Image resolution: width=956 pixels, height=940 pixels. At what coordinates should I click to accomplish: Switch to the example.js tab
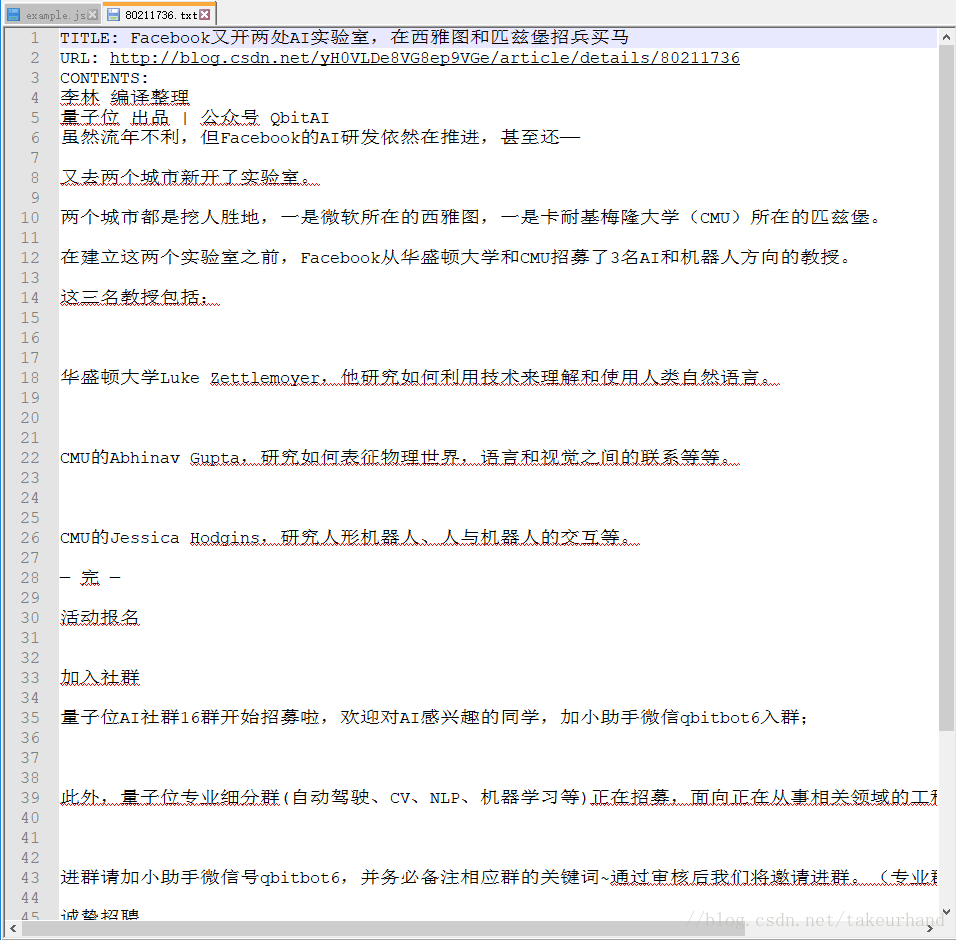click(x=51, y=15)
